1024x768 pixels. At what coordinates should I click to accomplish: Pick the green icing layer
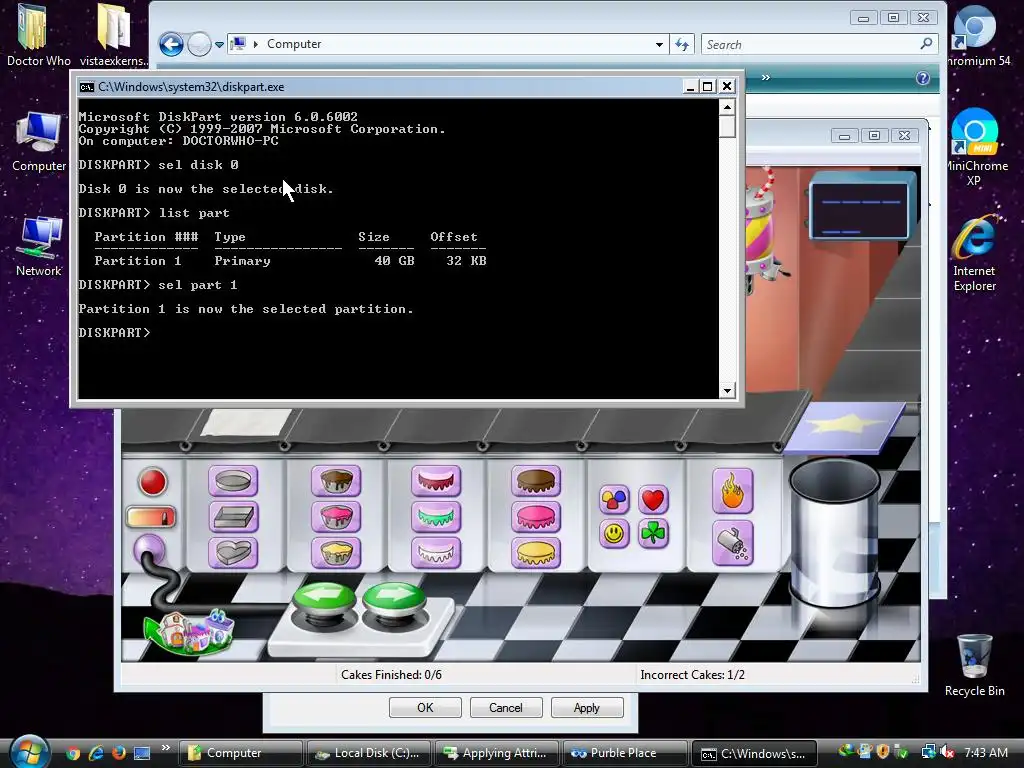click(436, 517)
